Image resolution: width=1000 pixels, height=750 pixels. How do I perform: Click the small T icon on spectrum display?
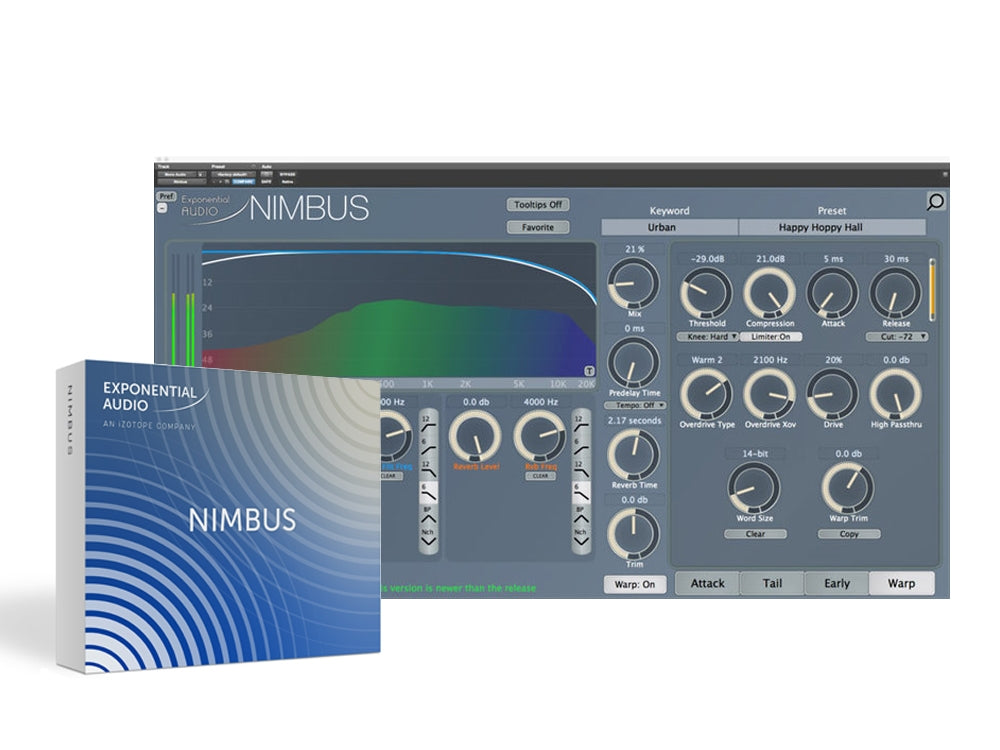tap(589, 370)
